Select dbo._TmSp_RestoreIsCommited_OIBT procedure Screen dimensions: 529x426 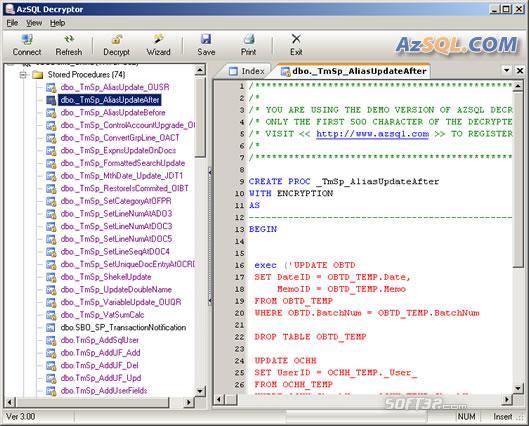pyautogui.click(x=124, y=188)
